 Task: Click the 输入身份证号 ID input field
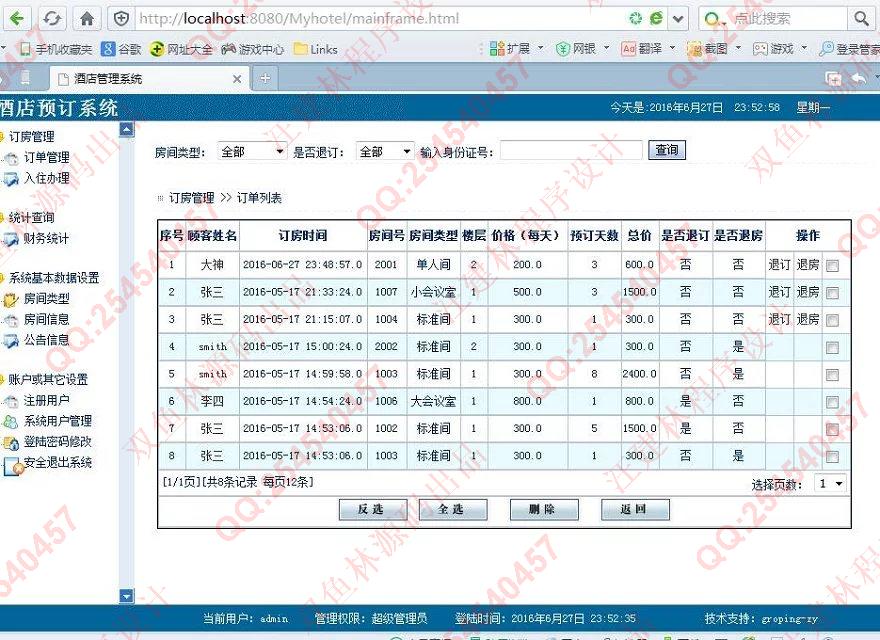[571, 151]
